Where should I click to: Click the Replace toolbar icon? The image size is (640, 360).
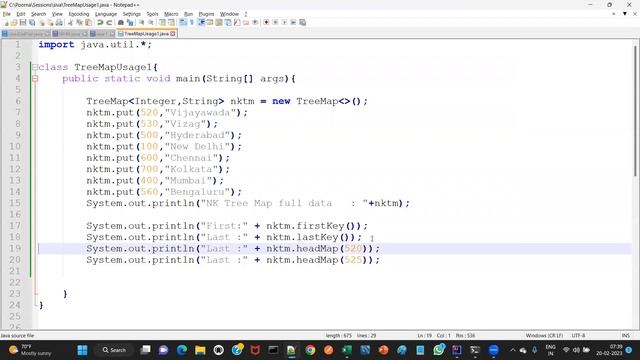[130, 22]
